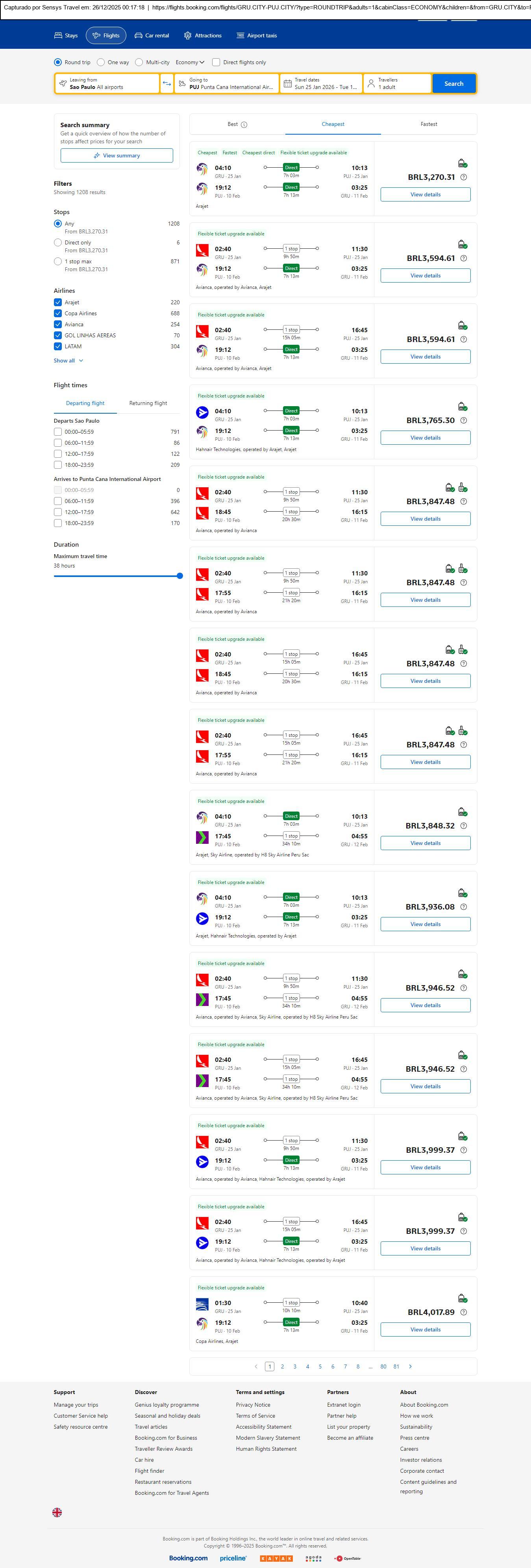Screen dimensions: 531x1568
Task: Go to Airport taxis
Action: (x=256, y=36)
